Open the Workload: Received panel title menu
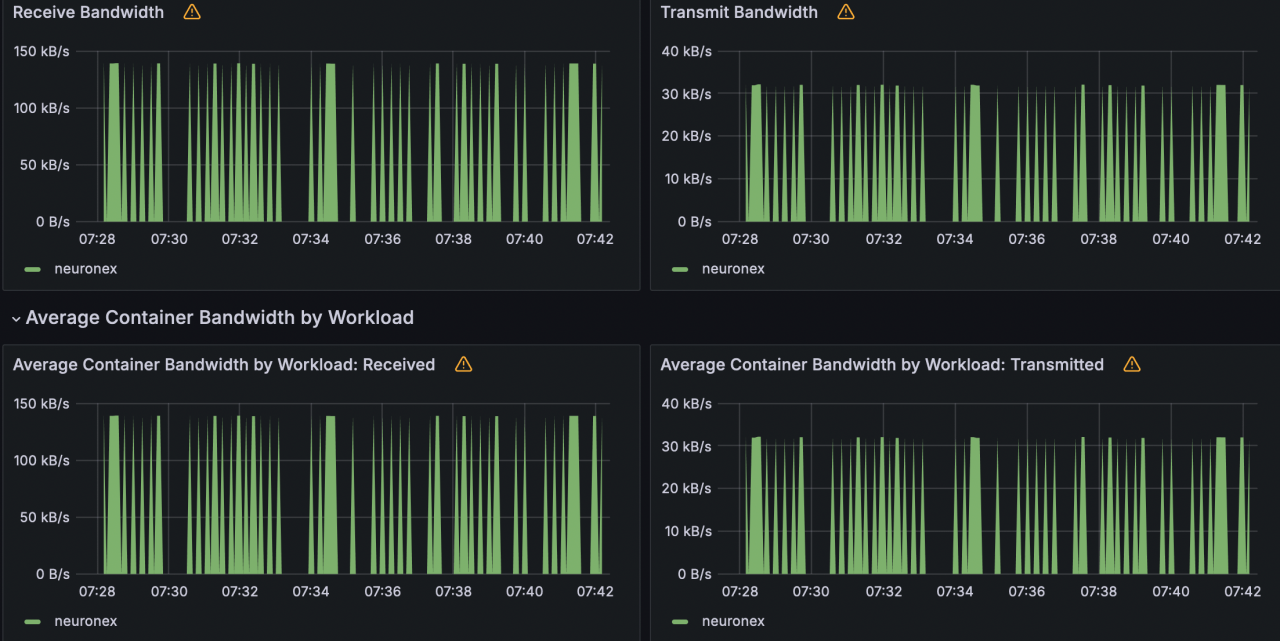This screenshot has height=641, width=1280. tap(224, 365)
